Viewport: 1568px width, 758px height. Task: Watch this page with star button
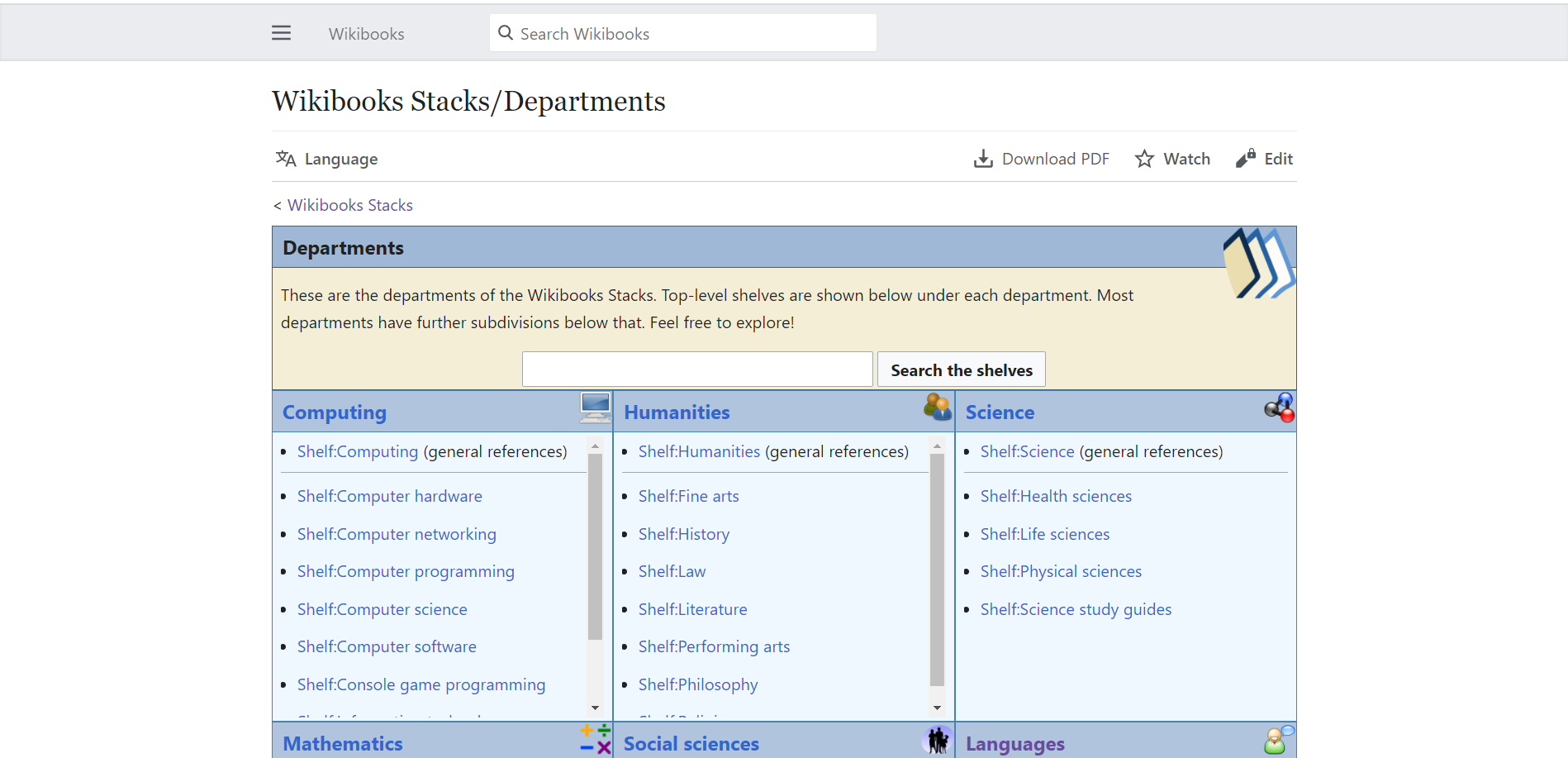[1172, 159]
